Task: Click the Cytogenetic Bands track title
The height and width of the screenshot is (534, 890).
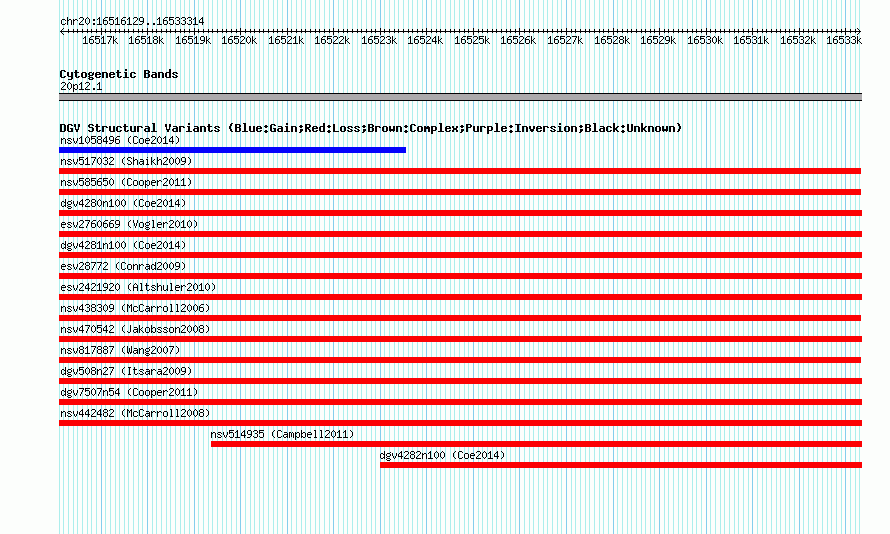Action: [x=119, y=74]
